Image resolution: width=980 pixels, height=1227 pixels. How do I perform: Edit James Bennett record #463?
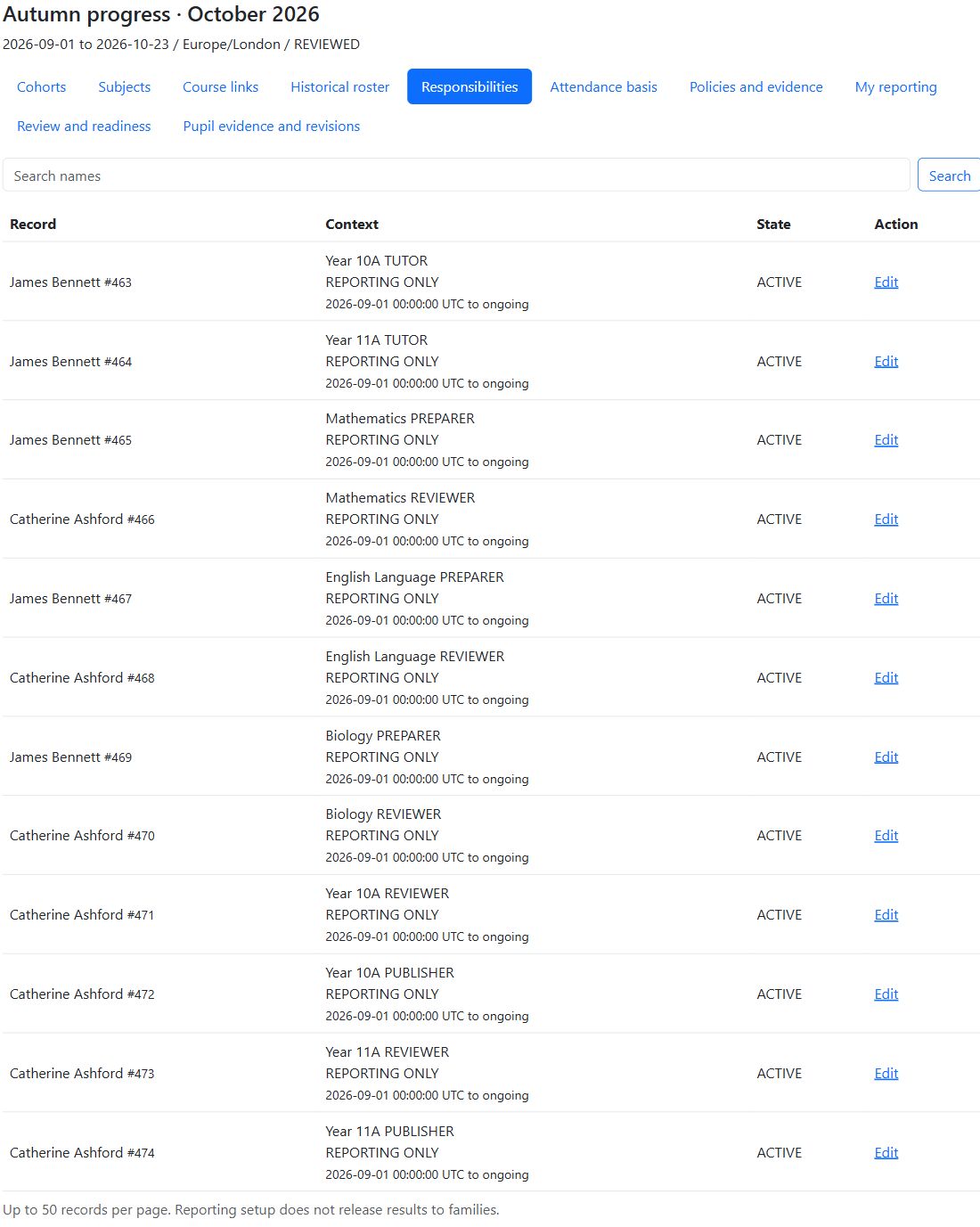886,282
